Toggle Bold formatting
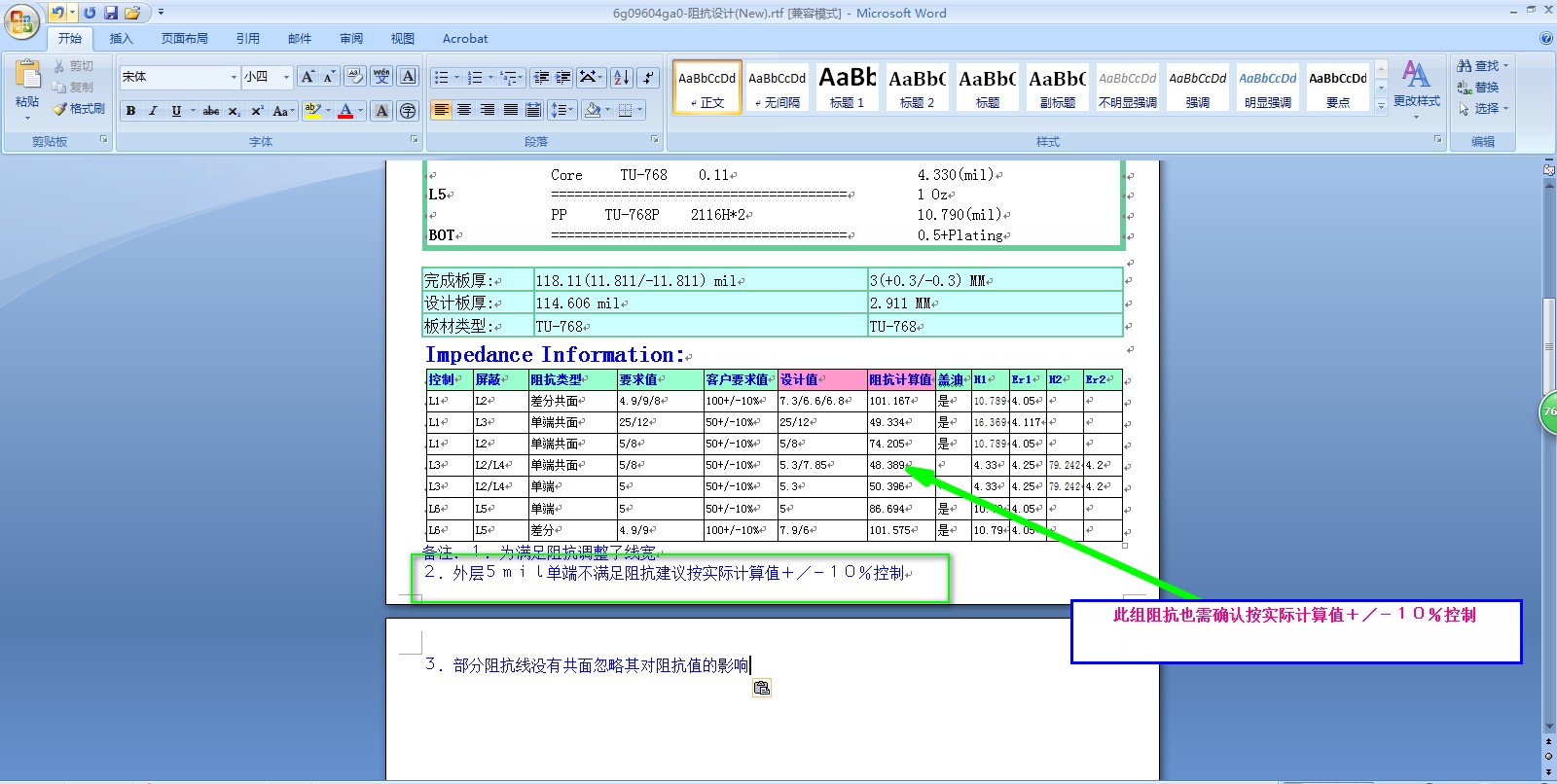 click(130, 111)
